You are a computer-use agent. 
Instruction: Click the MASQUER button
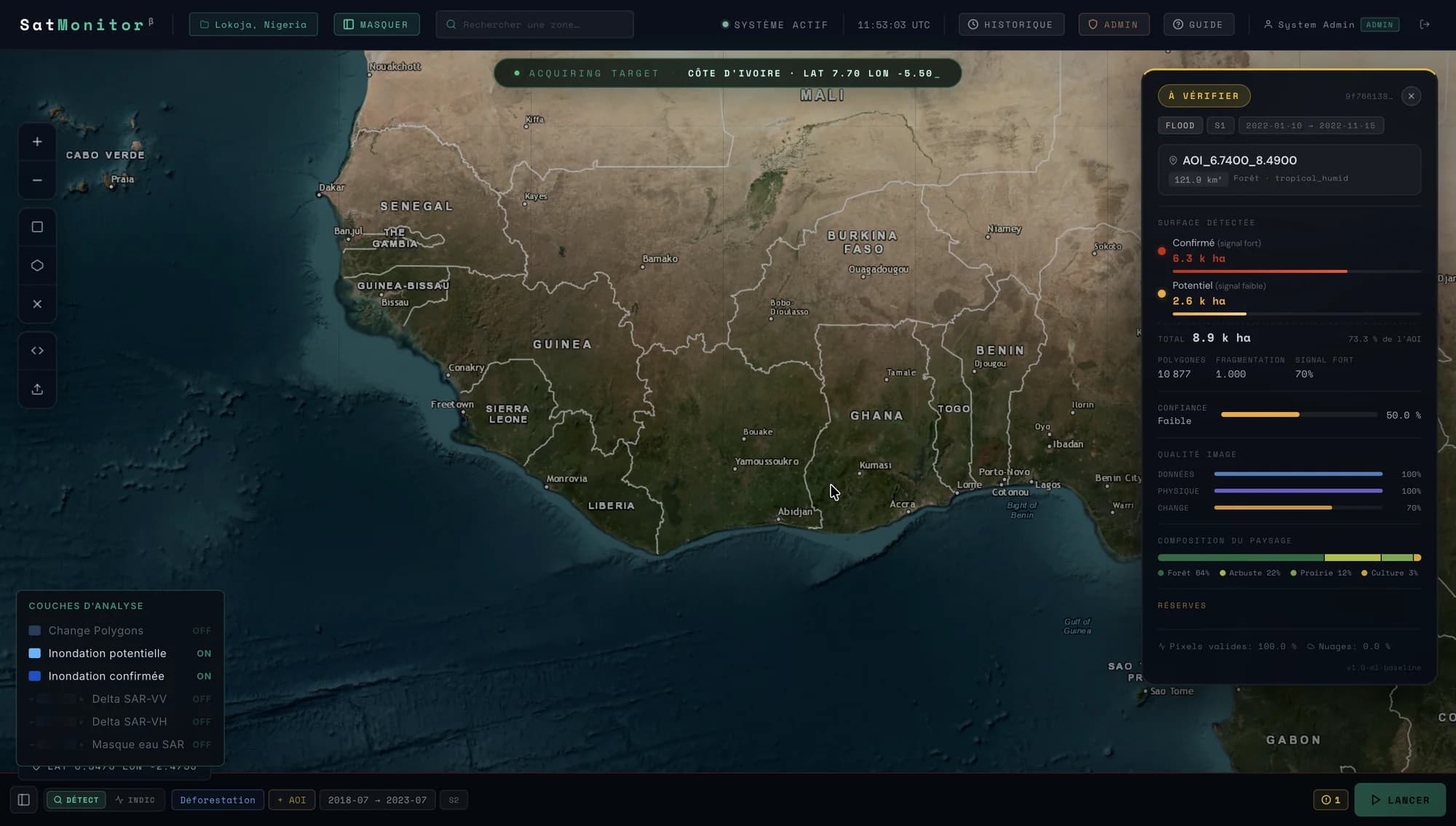coord(376,25)
